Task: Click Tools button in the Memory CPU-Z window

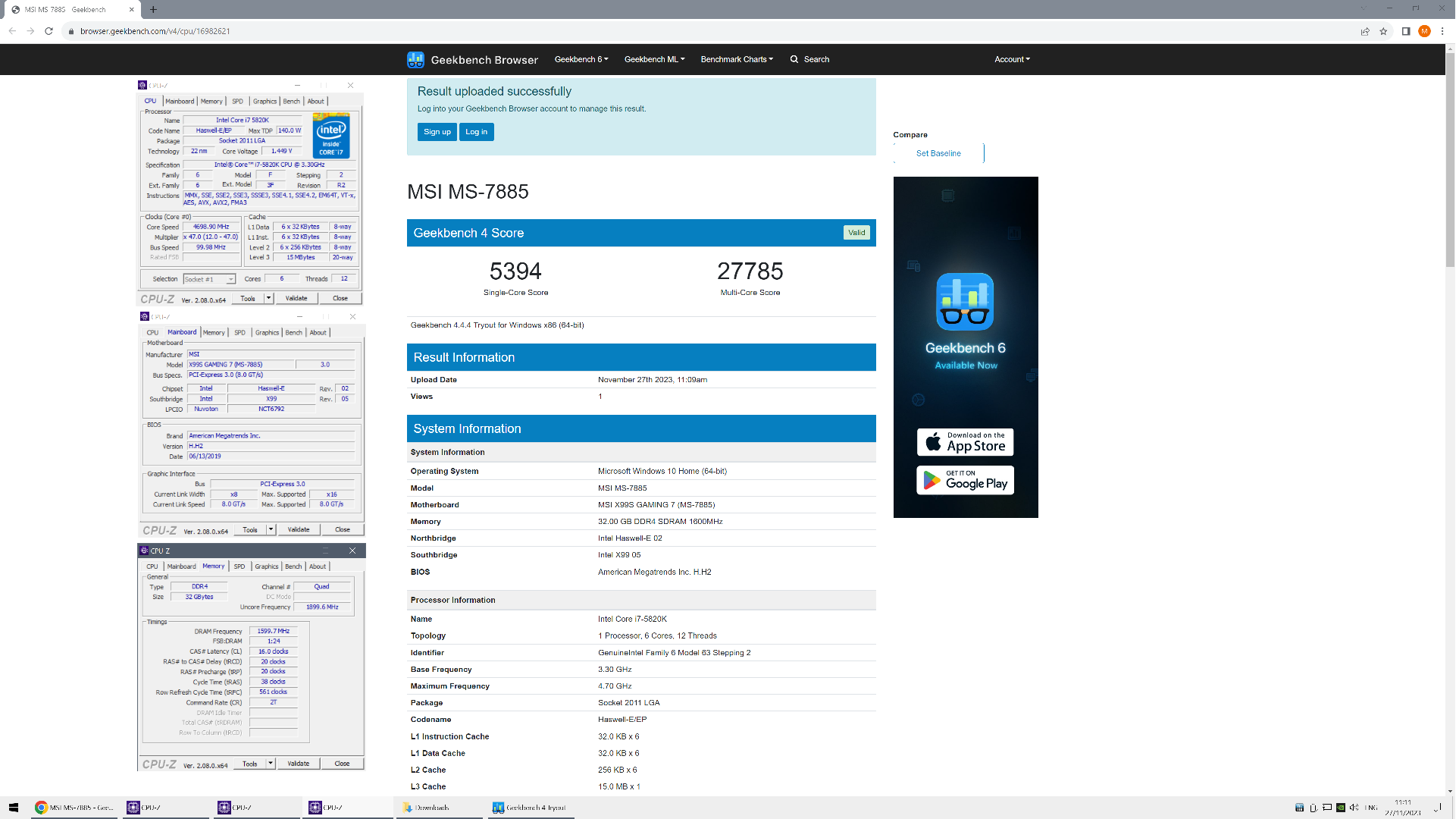Action: click(250, 764)
